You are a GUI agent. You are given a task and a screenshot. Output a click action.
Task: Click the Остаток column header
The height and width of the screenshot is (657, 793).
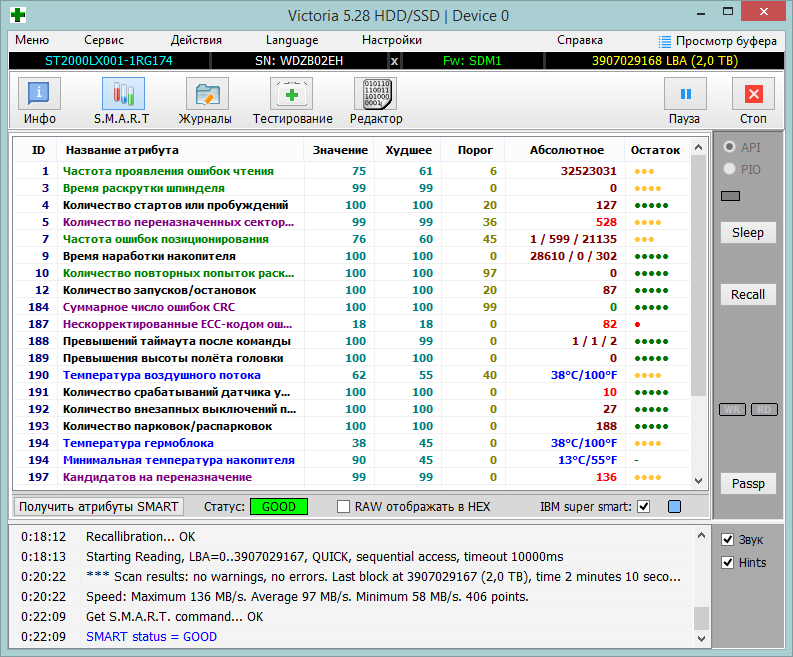[655, 150]
